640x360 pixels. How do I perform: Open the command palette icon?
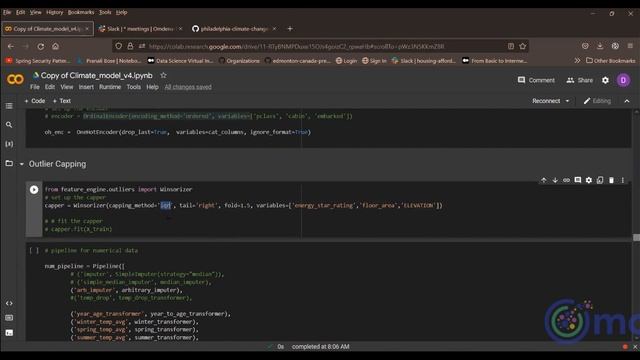(9, 318)
